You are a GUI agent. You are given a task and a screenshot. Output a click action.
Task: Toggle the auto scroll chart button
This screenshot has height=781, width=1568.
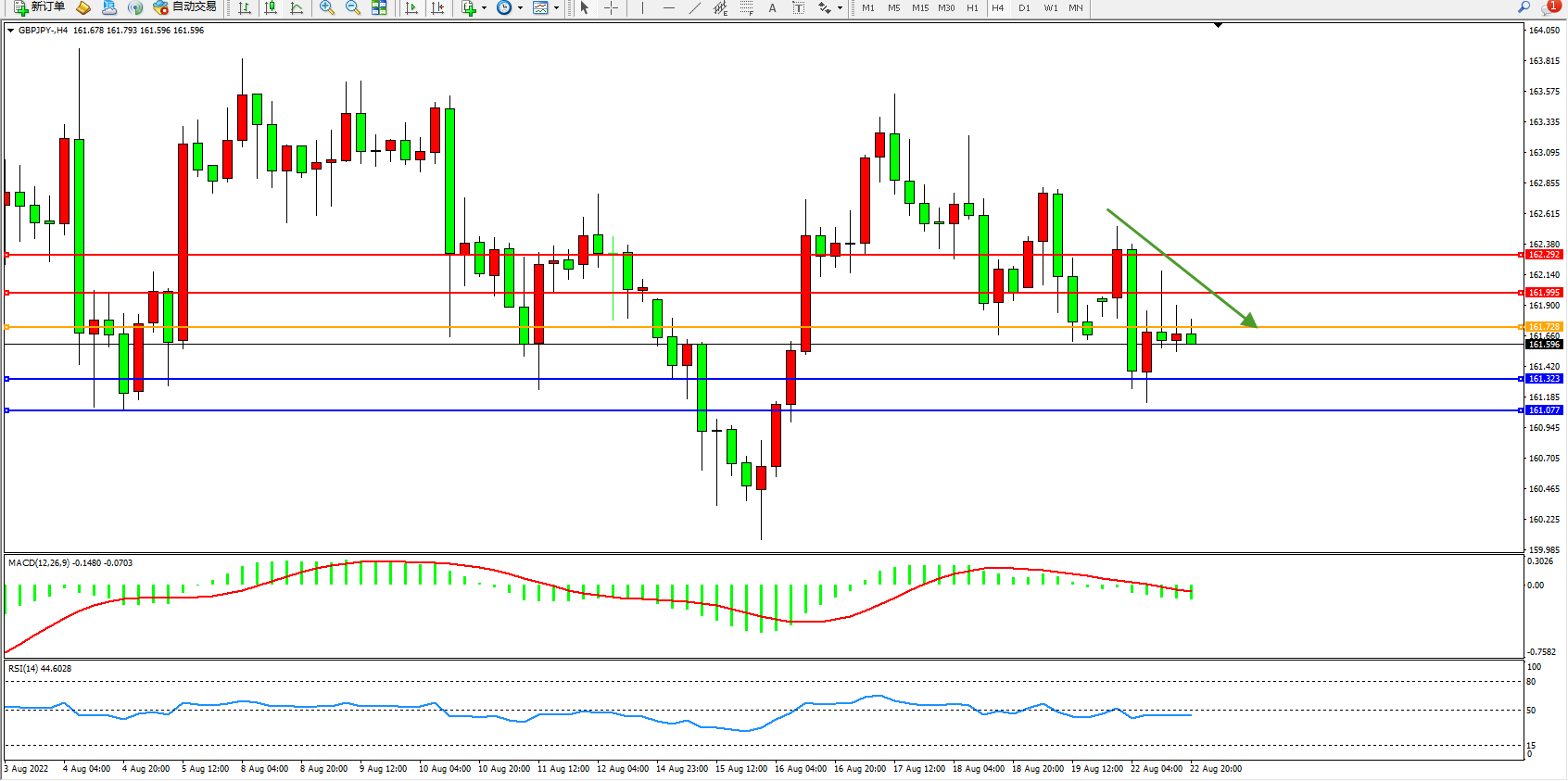412,7
